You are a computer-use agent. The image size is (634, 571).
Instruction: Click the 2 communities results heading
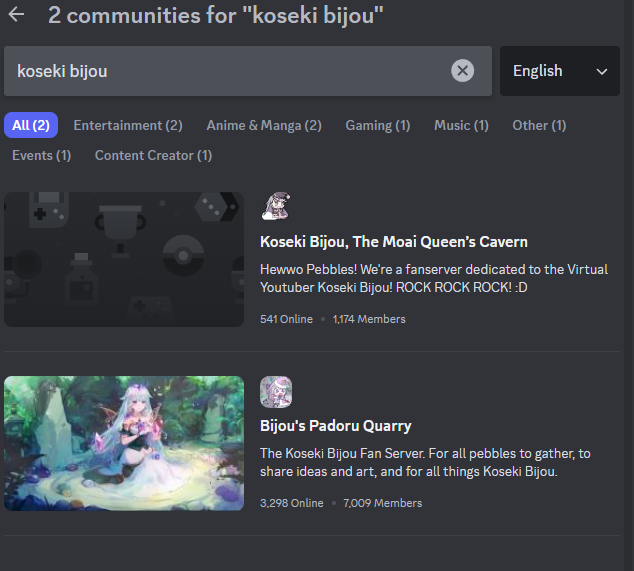coord(216,15)
